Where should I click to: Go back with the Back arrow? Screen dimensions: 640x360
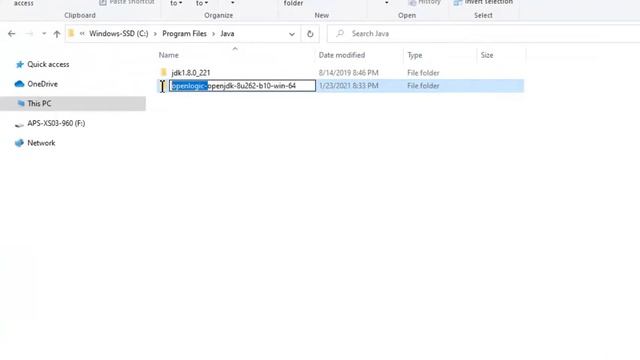tap(11, 34)
